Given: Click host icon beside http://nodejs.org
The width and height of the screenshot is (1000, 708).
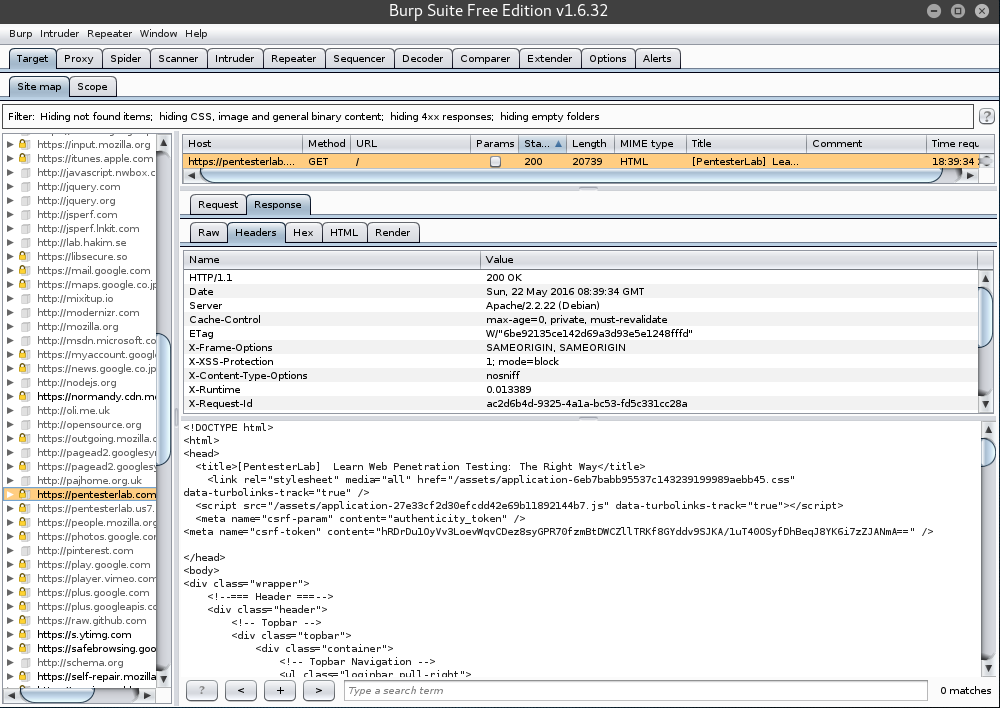Looking at the screenshot, I should 24,383.
